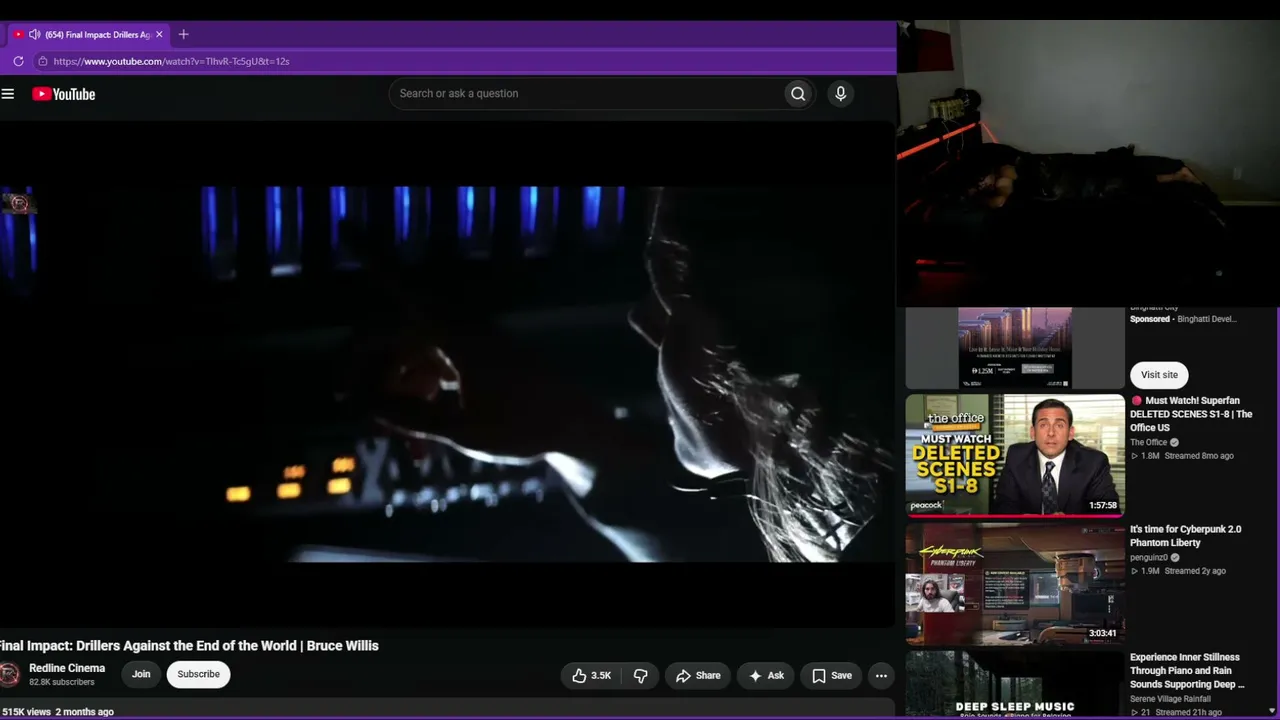
Task: Start voice search with microphone icon
Action: 840,94
